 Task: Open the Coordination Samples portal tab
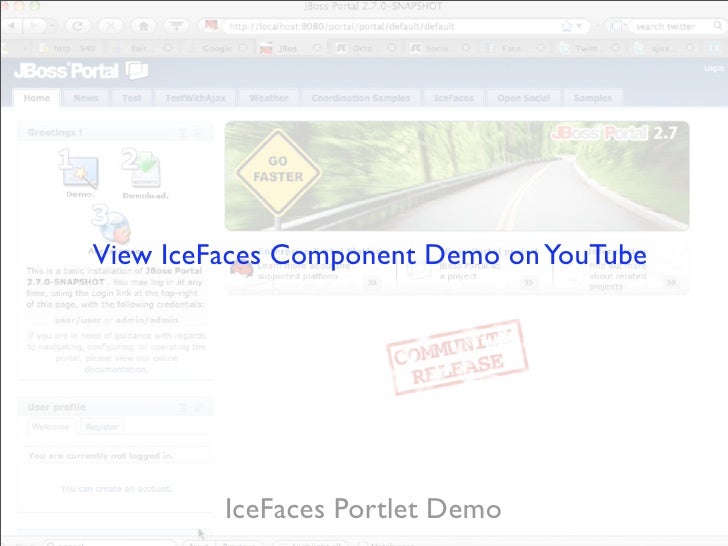(x=361, y=98)
